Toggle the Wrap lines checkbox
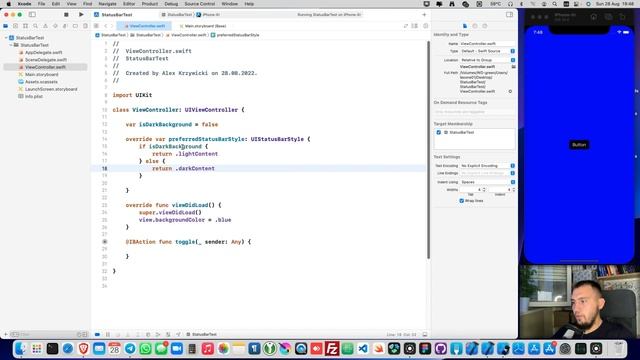Viewport: 640px width, 360px height. 462,201
